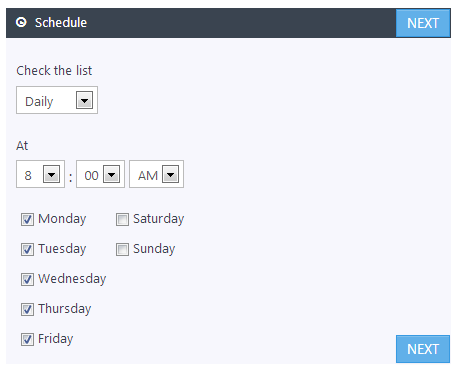Click the Wednesday label text
The width and height of the screenshot is (454, 370).
click(x=72, y=279)
